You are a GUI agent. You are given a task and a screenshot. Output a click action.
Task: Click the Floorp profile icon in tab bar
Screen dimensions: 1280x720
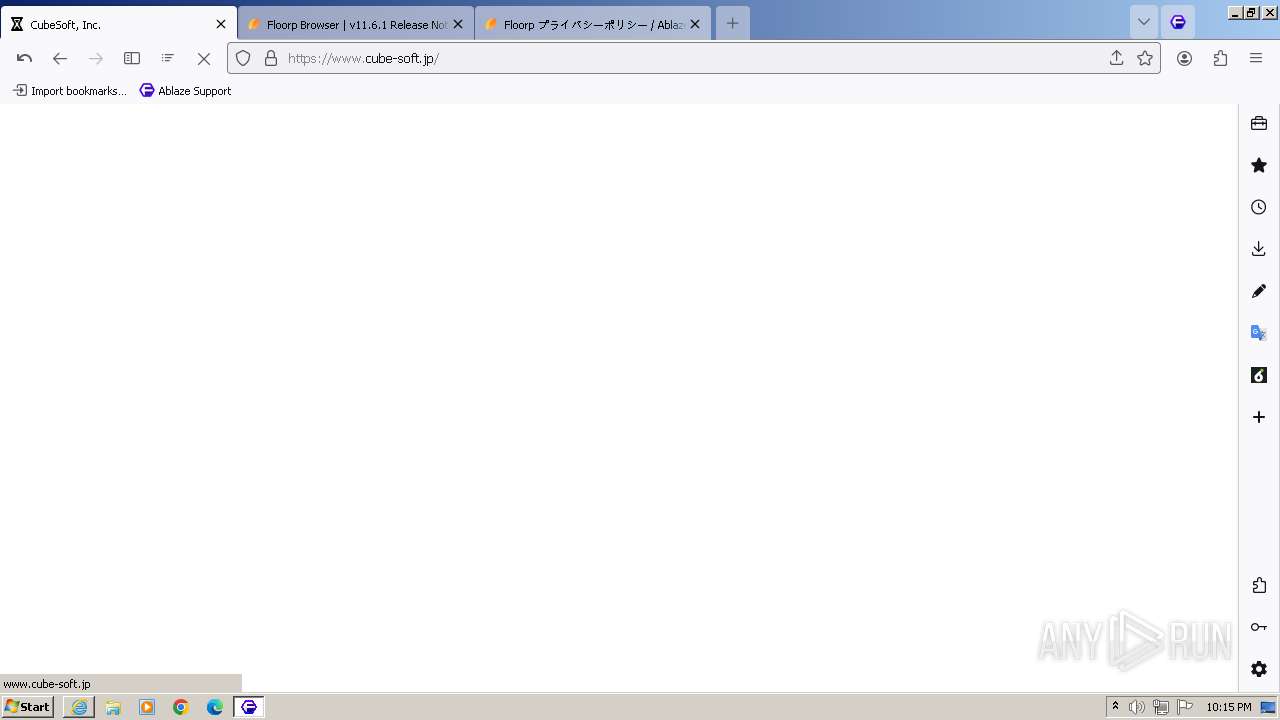[1178, 23]
